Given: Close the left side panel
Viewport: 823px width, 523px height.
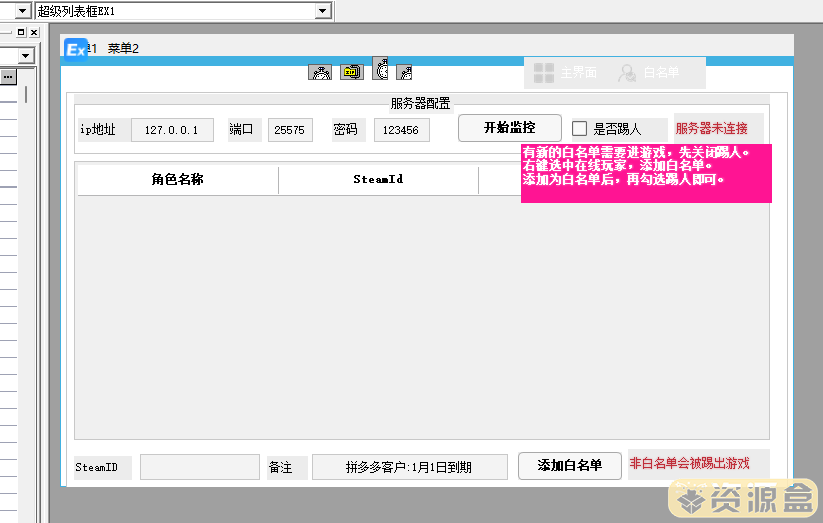Looking at the screenshot, I should click(x=34, y=32).
